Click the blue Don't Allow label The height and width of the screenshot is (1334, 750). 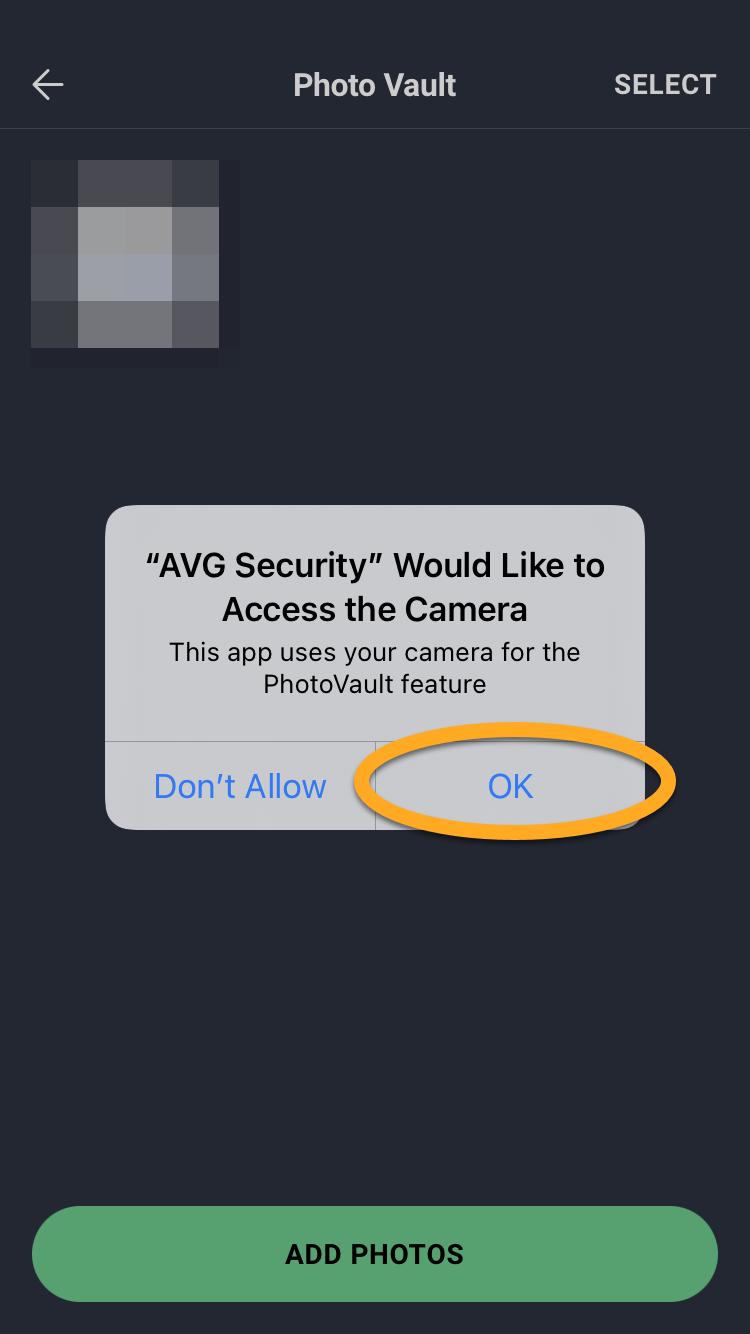pyautogui.click(x=240, y=786)
